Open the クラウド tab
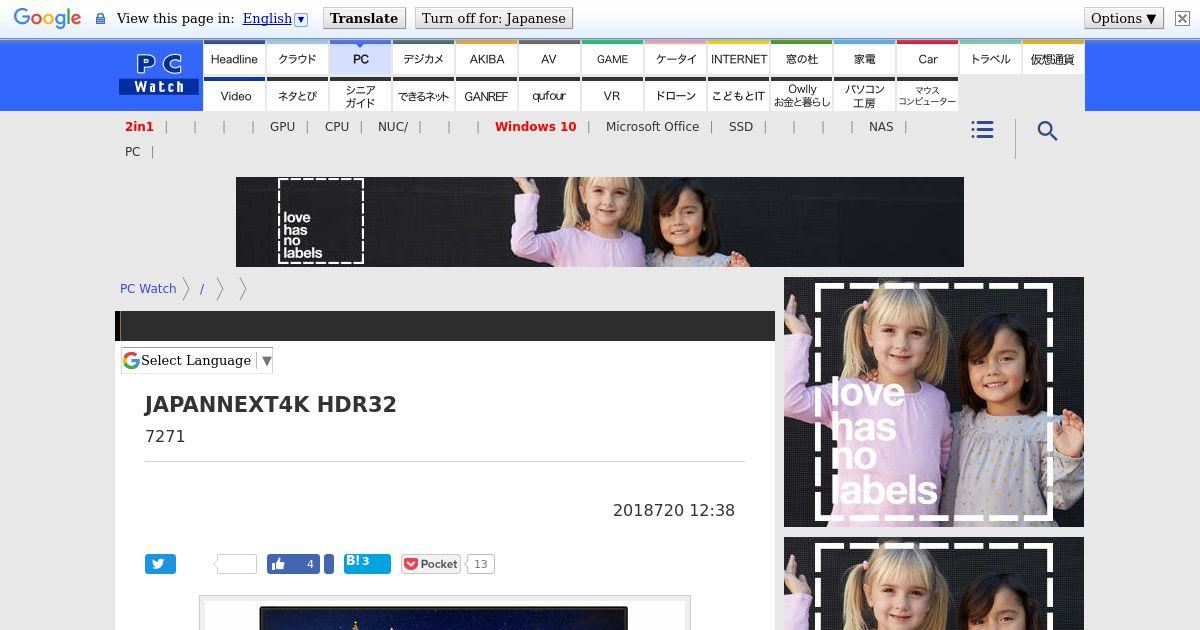 click(x=297, y=58)
